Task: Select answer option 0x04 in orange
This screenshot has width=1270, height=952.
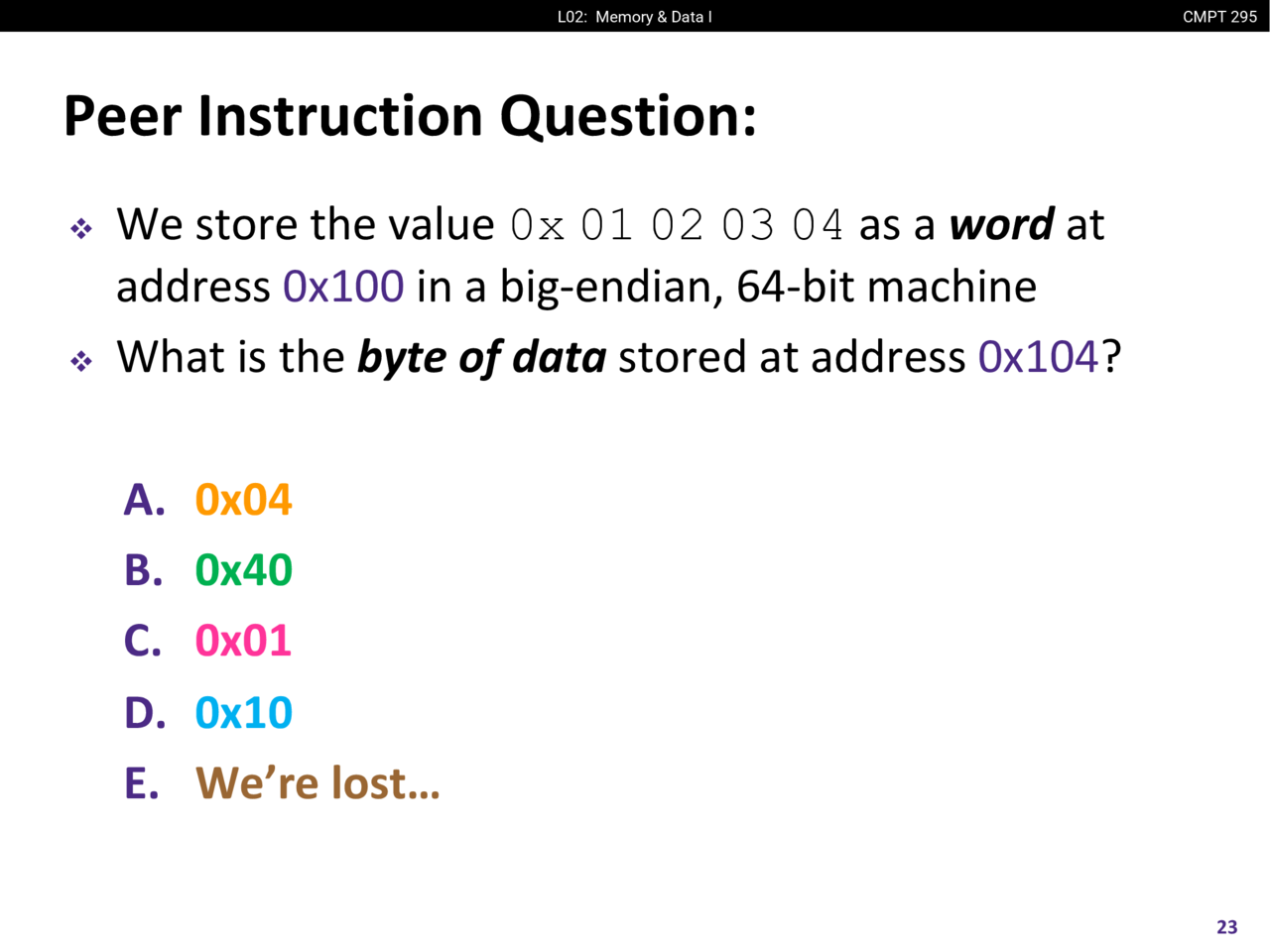Action: pos(243,500)
